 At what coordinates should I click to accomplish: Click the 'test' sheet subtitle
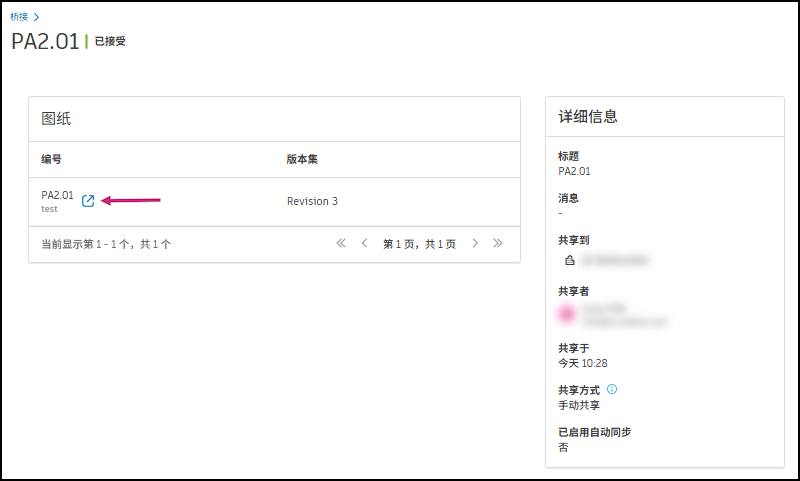tap(49, 209)
